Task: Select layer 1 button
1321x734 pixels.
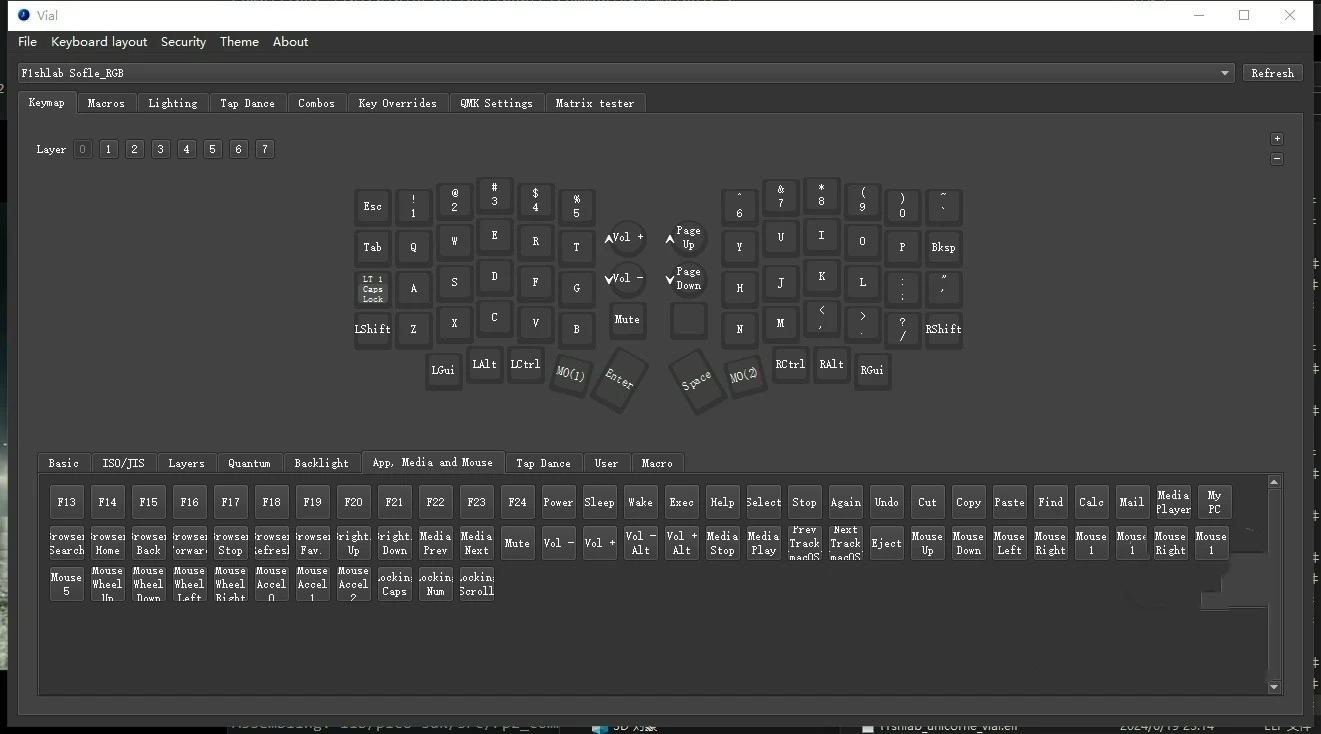Action: coord(108,149)
